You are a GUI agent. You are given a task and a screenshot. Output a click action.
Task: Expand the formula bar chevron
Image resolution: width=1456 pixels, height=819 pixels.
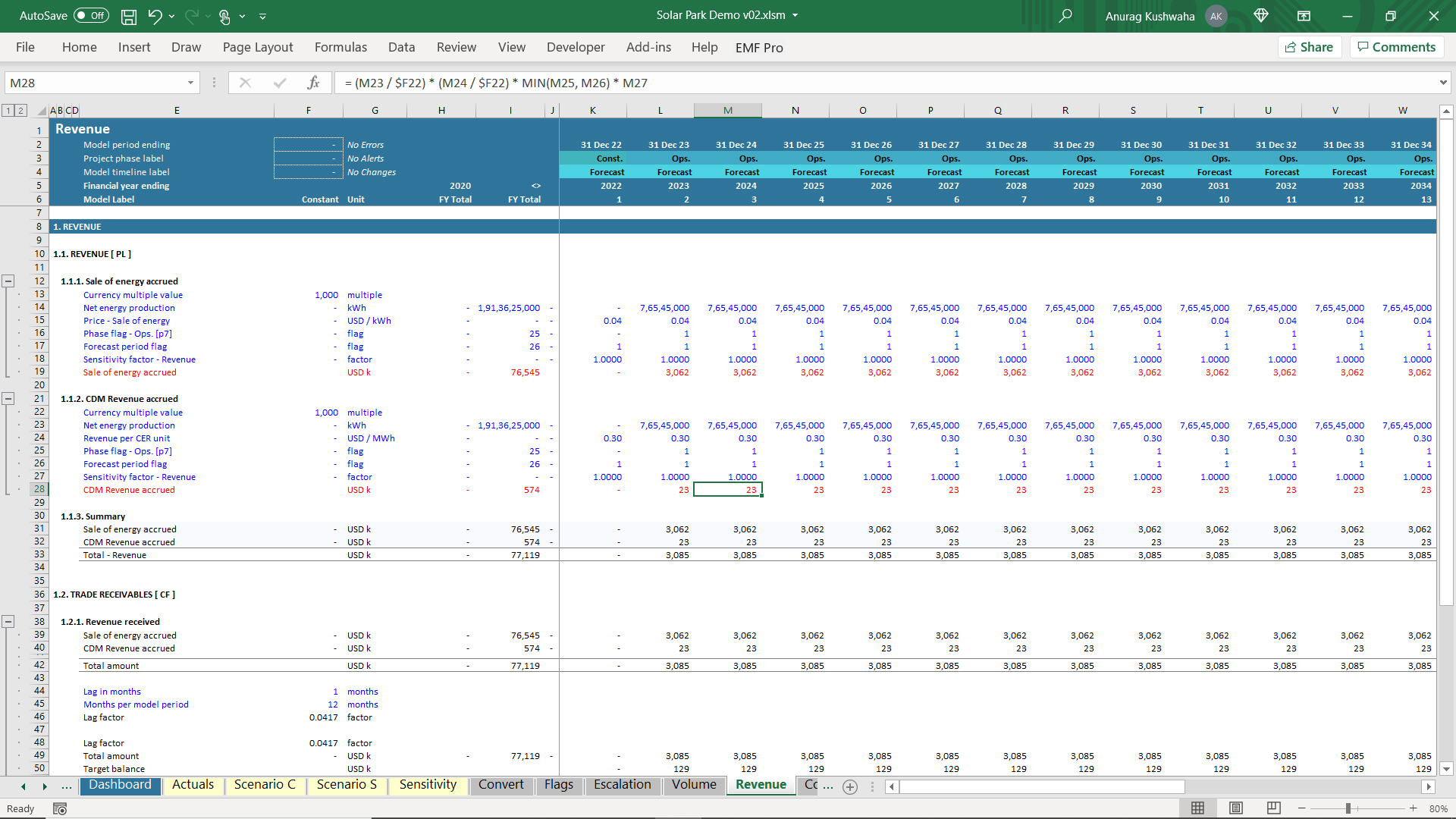coord(1442,83)
